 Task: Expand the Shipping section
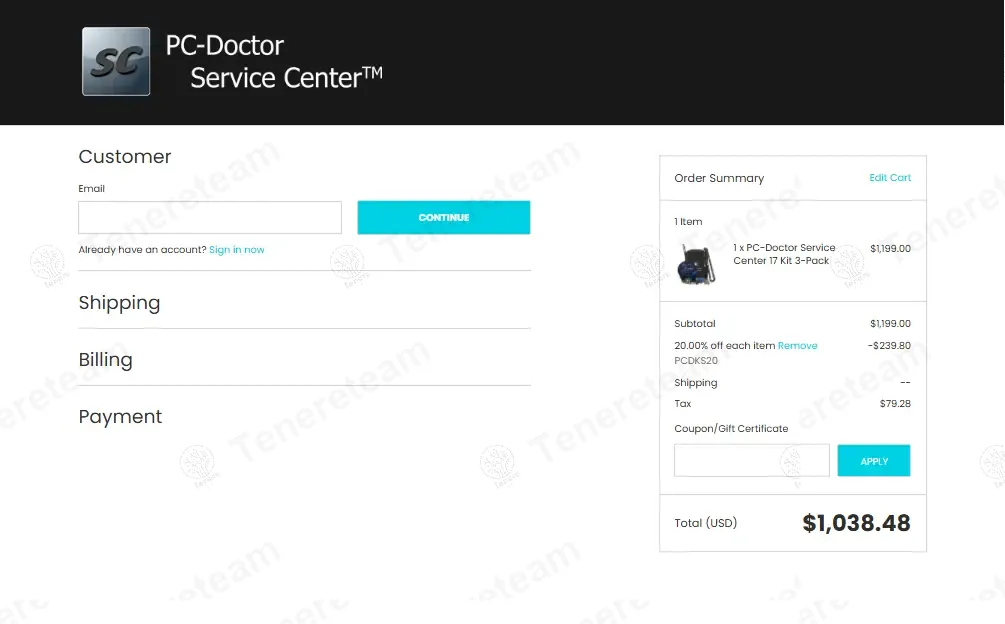tap(119, 303)
